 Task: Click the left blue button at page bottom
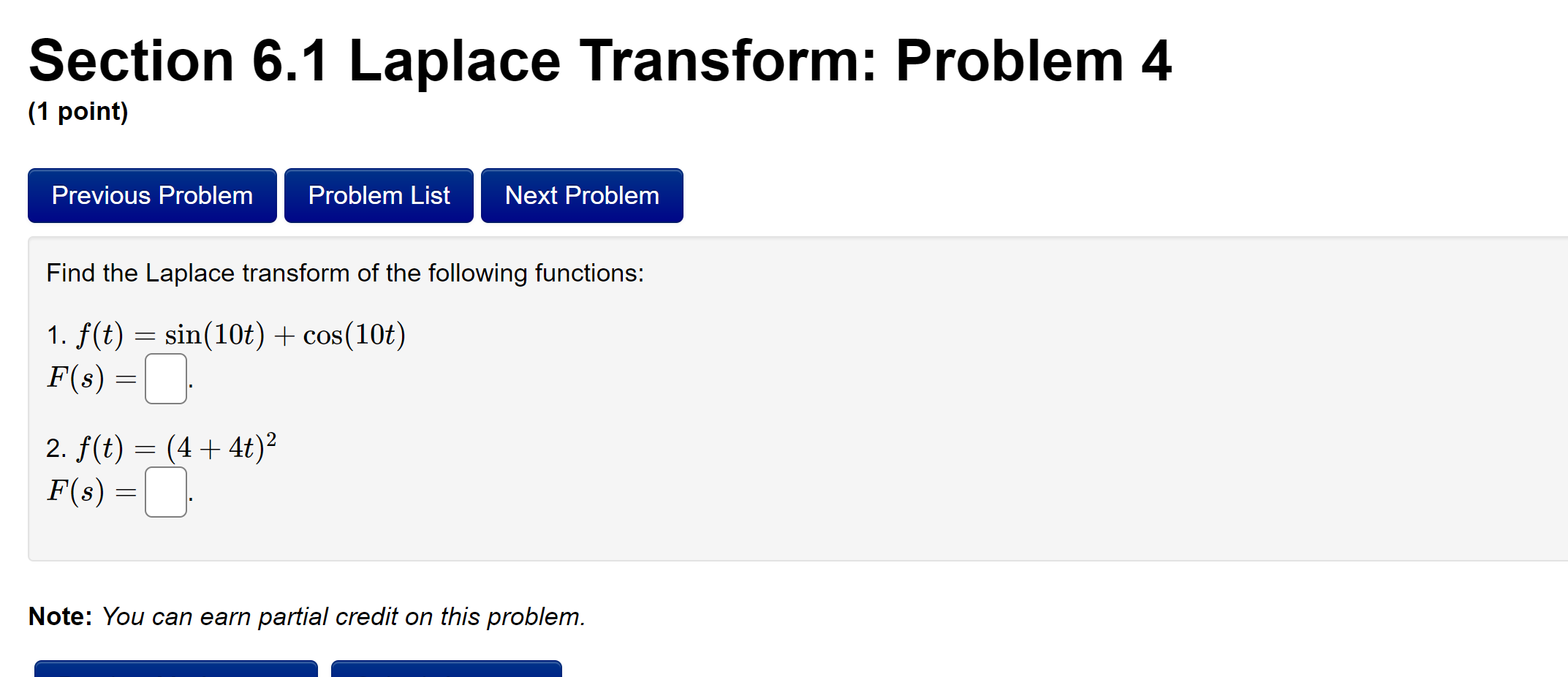pyautogui.click(x=175, y=669)
